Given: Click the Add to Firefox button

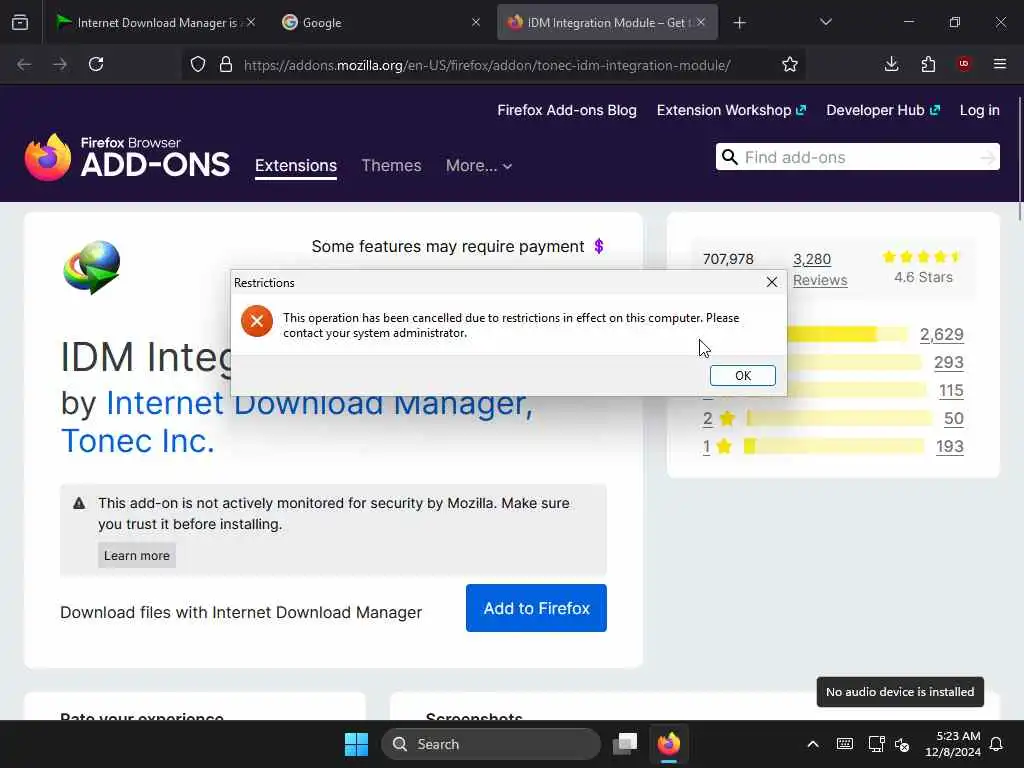Looking at the screenshot, I should pos(536,608).
